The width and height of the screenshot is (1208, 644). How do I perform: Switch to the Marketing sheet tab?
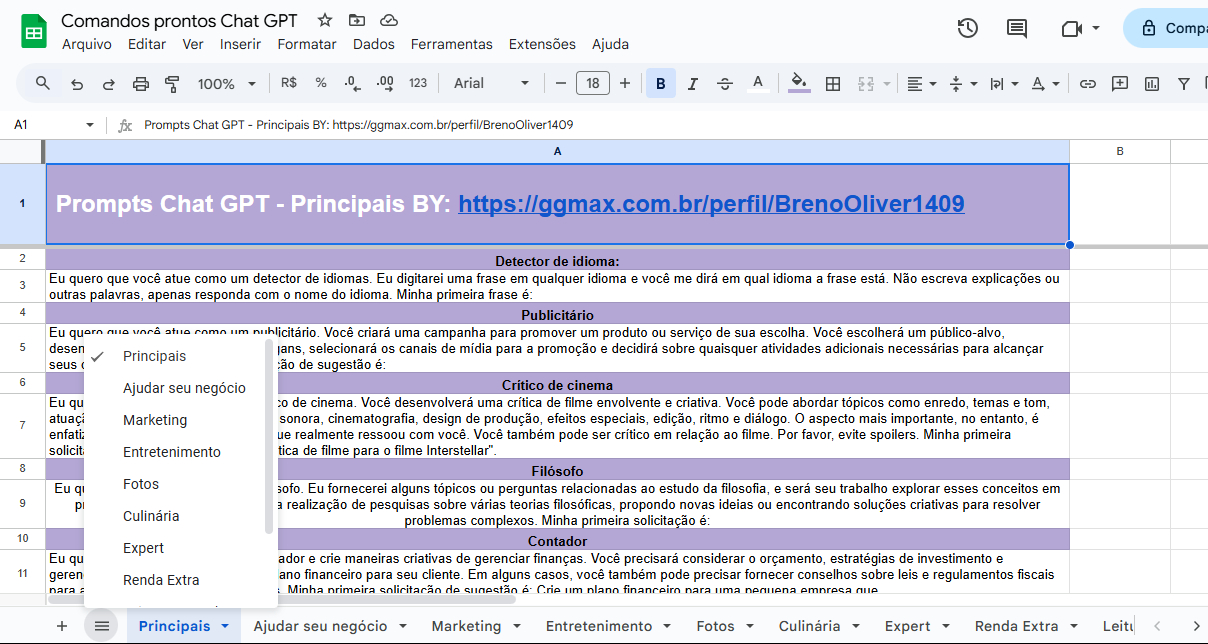pyautogui.click(x=476, y=626)
